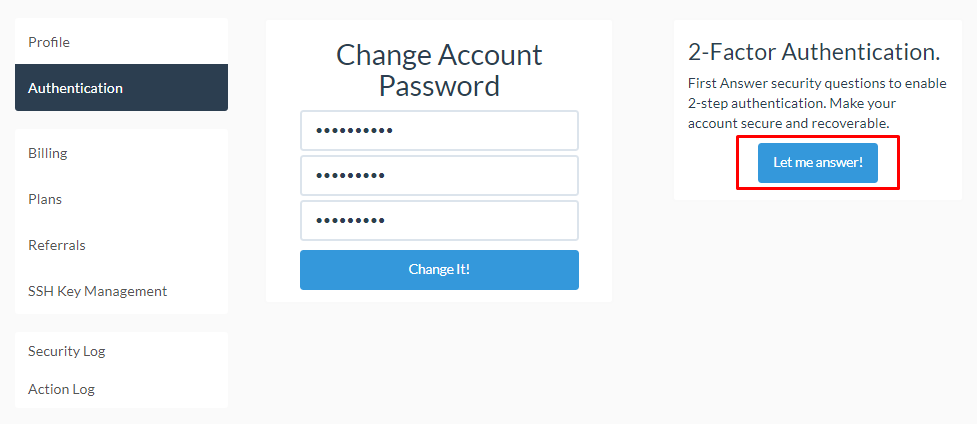Open the Action Log
This screenshot has width=977, height=424.
[61, 389]
